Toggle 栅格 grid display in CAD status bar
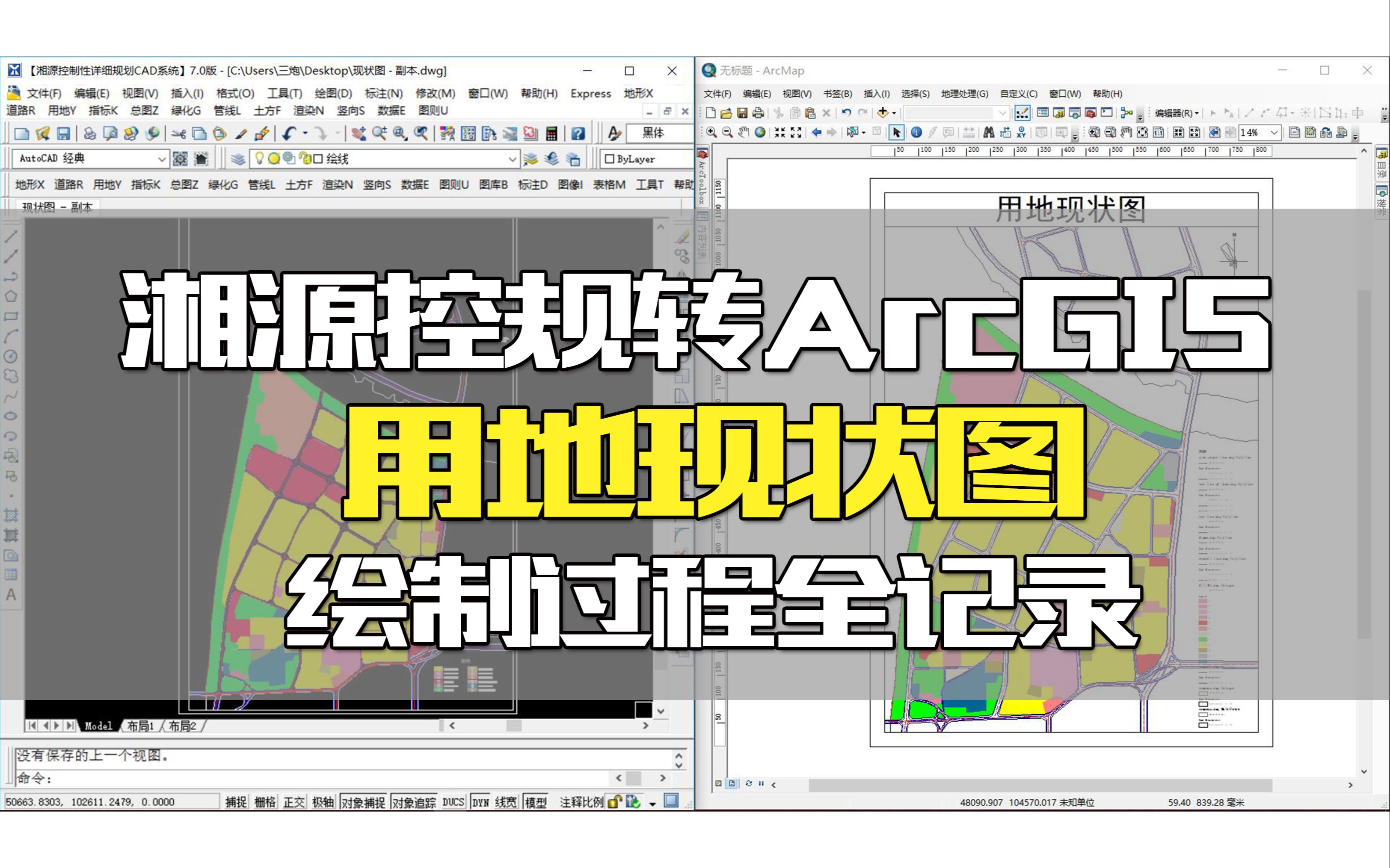 coord(265,802)
